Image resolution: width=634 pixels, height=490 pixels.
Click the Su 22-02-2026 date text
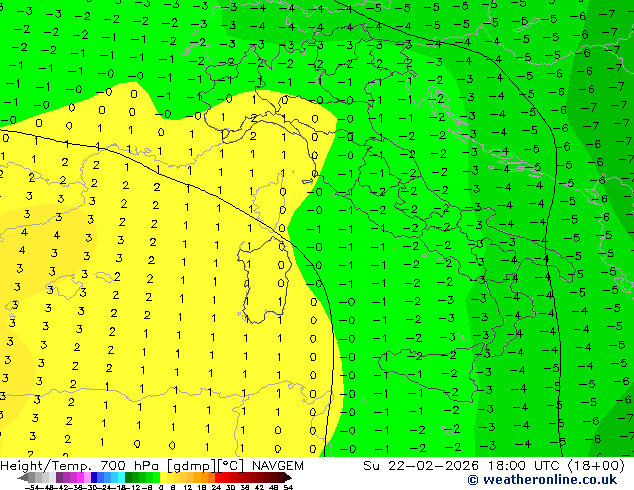[421, 466]
